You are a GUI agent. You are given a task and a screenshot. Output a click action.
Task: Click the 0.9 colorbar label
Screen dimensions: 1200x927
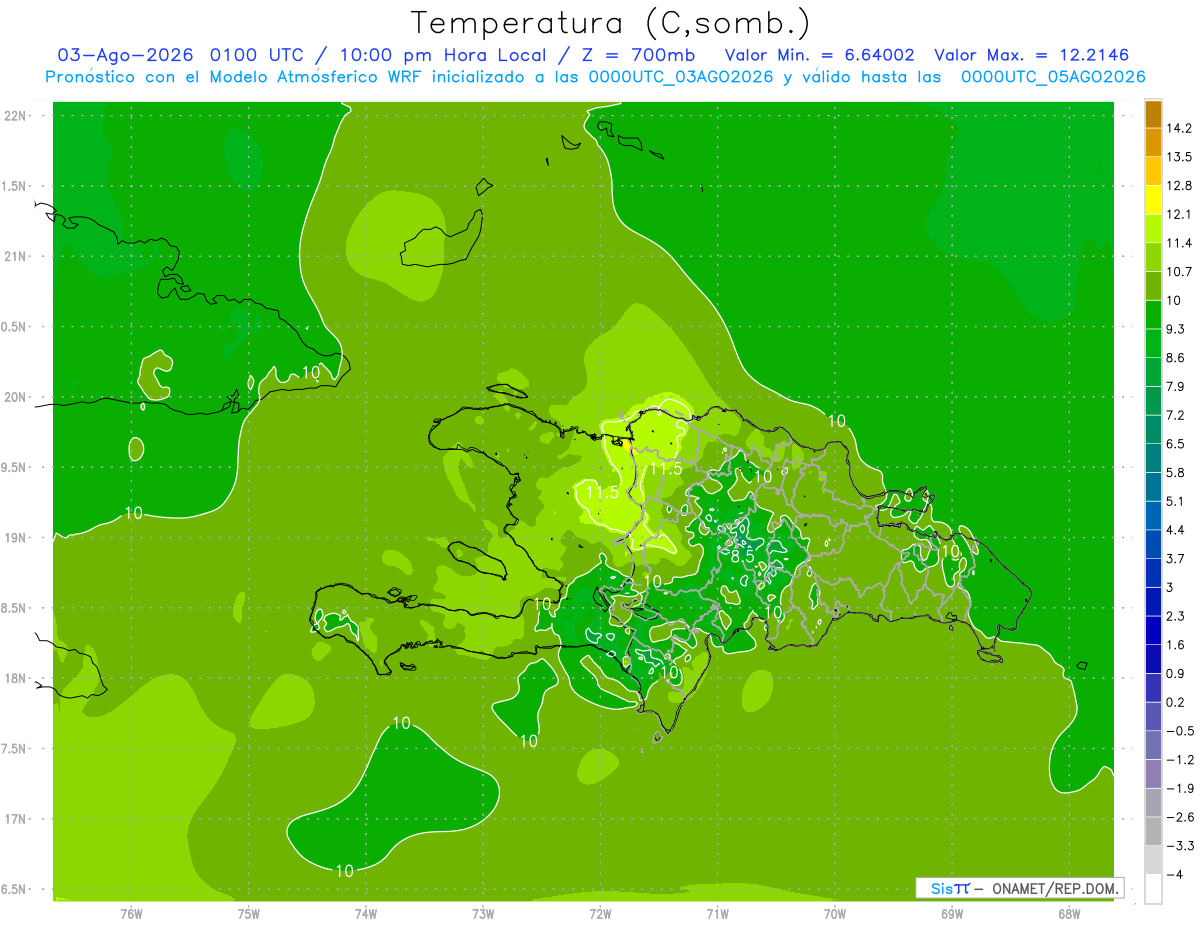pos(1176,673)
